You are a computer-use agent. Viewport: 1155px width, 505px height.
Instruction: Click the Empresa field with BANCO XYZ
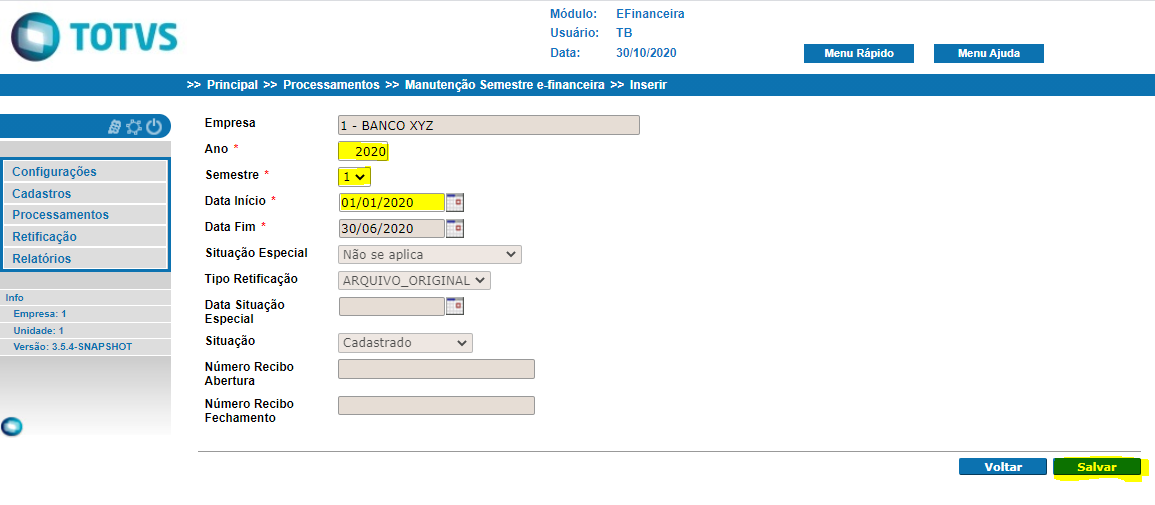(489, 125)
